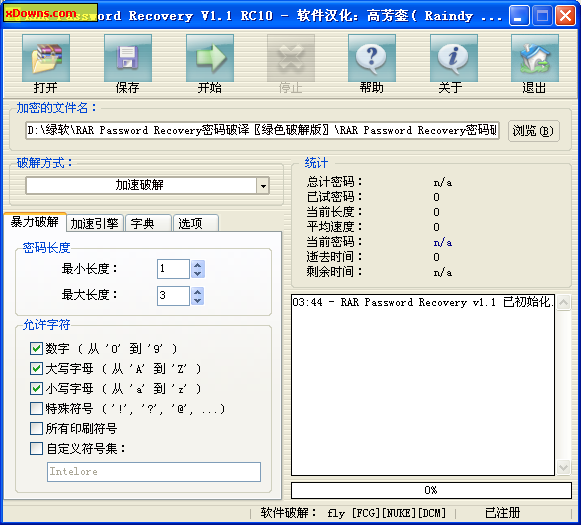Close the RAR Password Recovery window
This screenshot has height=525, width=581.
point(565,16)
